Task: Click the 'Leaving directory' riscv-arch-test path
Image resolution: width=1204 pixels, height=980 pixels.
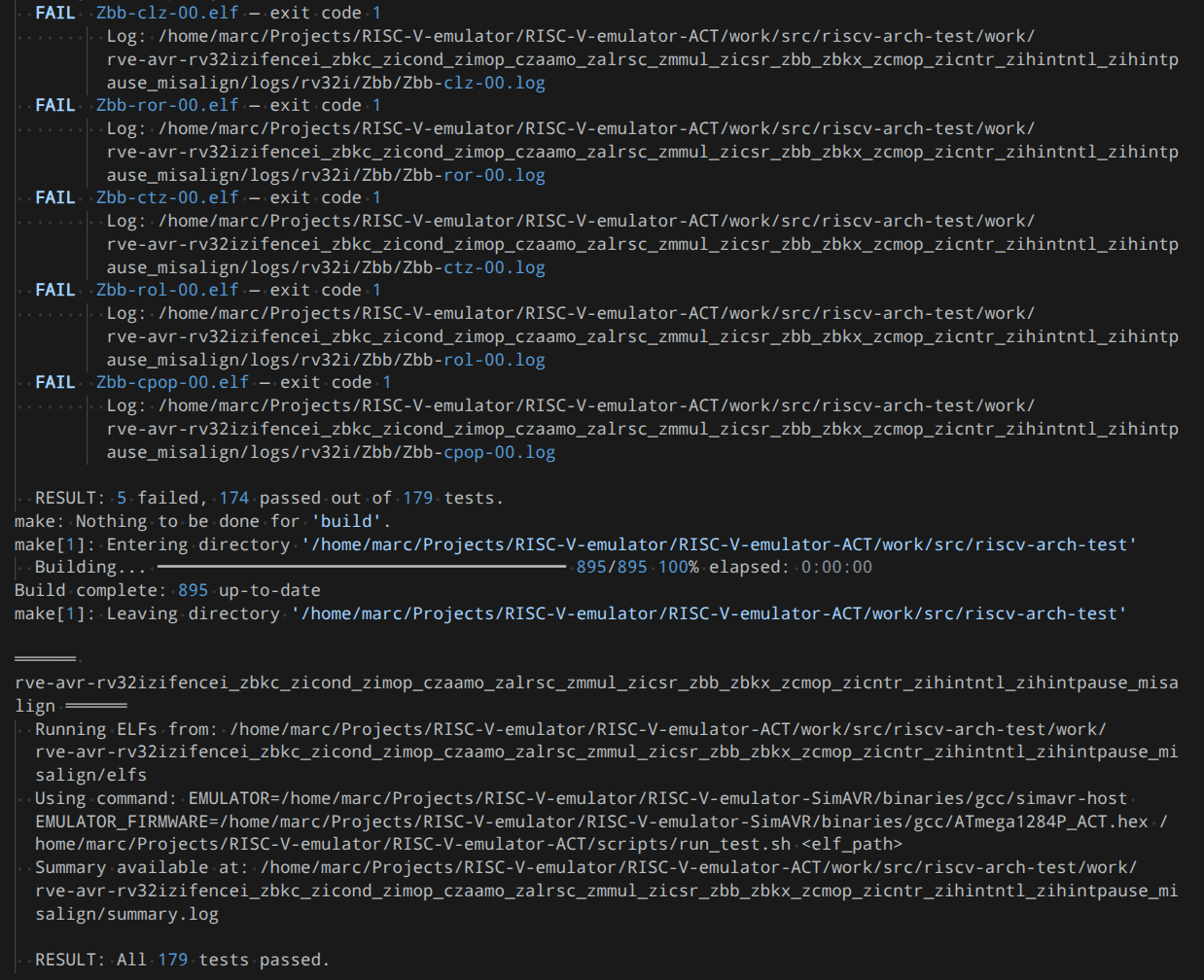Action: coord(709,613)
